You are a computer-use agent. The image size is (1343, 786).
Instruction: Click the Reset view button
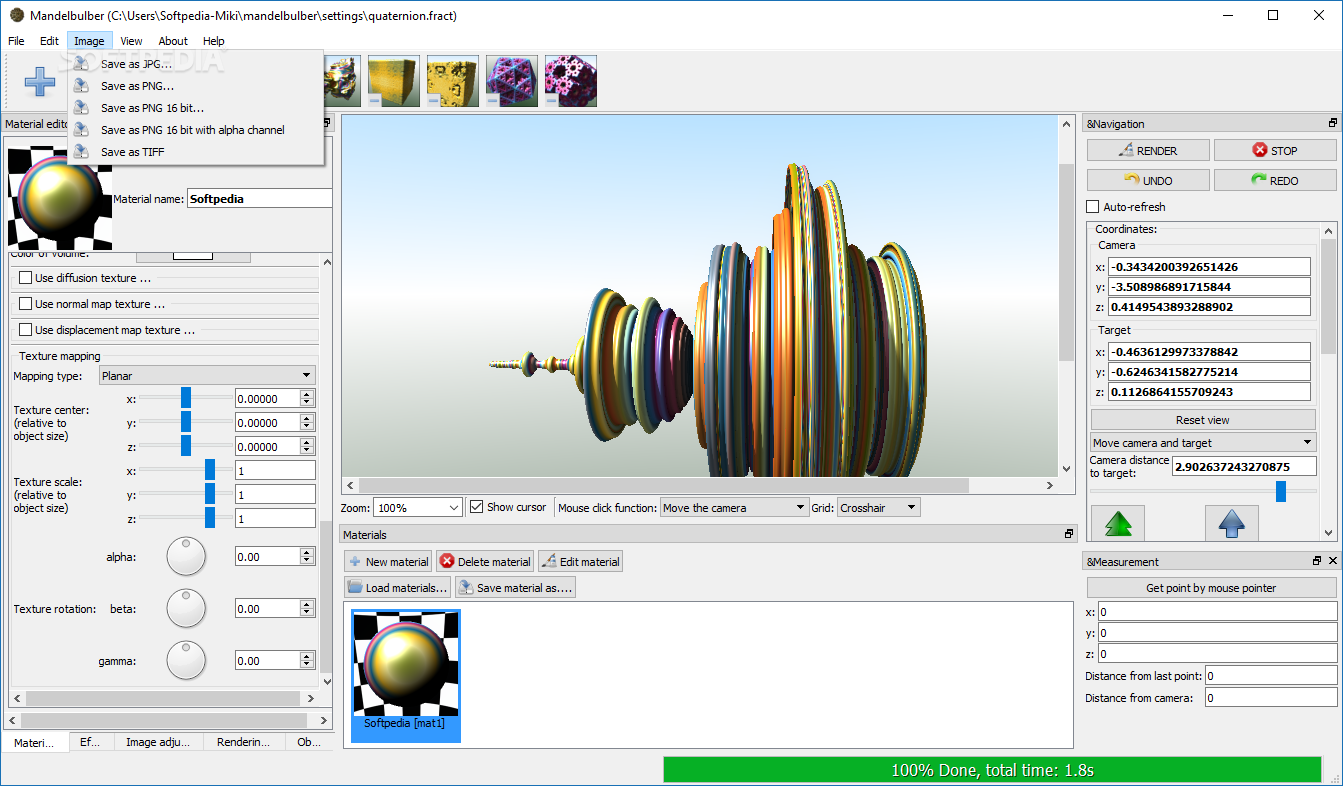[1203, 419]
